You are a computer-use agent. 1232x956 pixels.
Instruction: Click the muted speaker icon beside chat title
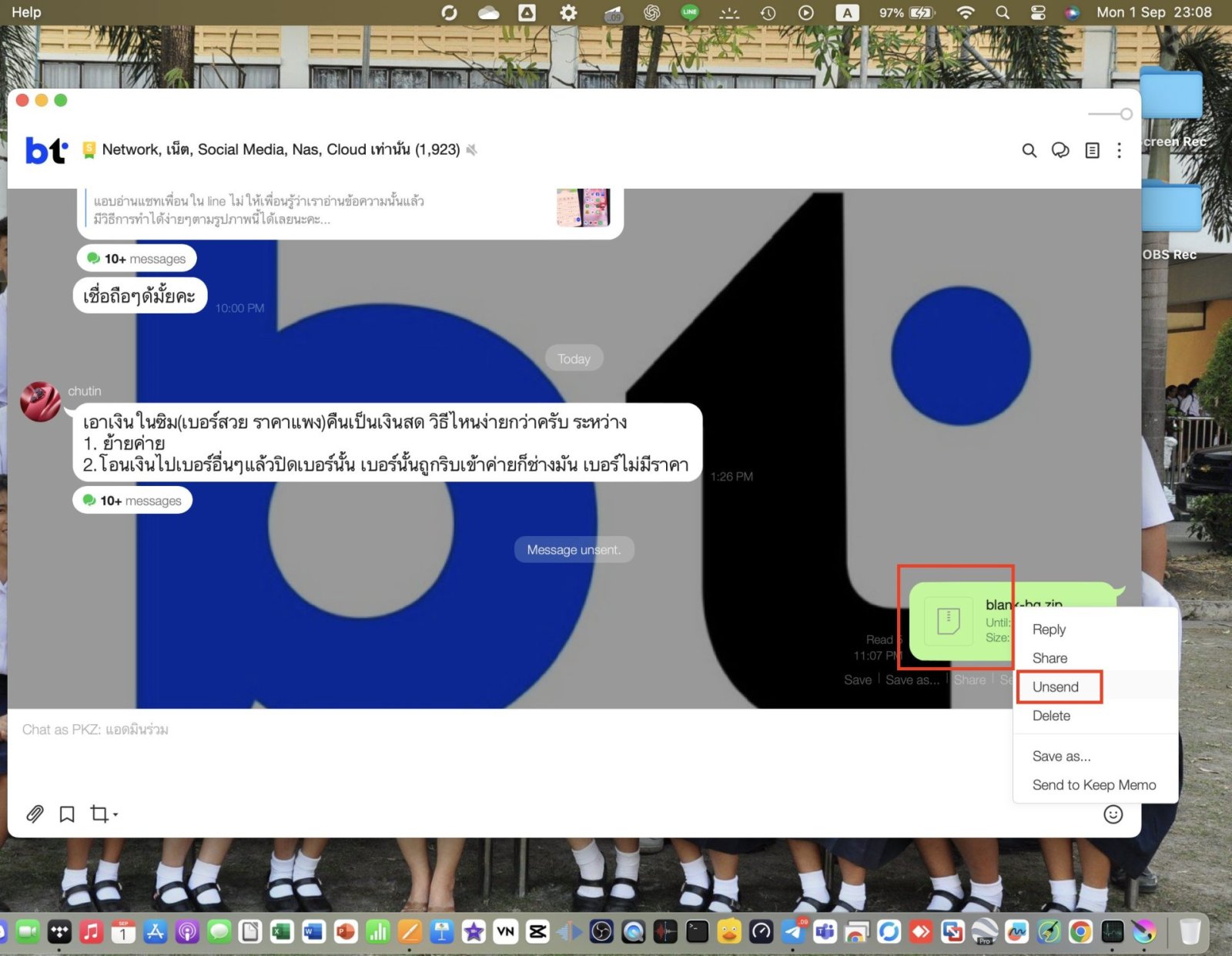pyautogui.click(x=471, y=149)
